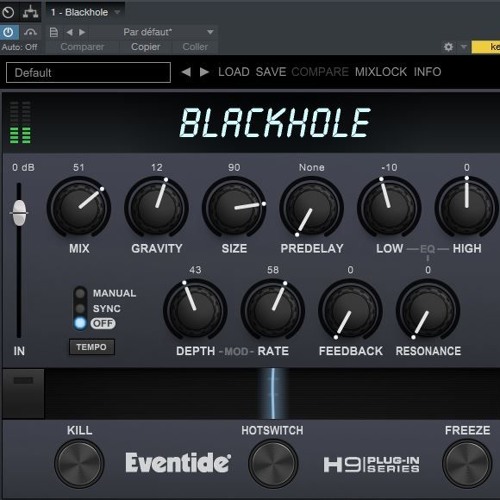Image resolution: width=500 pixels, height=500 pixels.
Task: Click the yellow 'ke' button
Action: tap(486, 47)
